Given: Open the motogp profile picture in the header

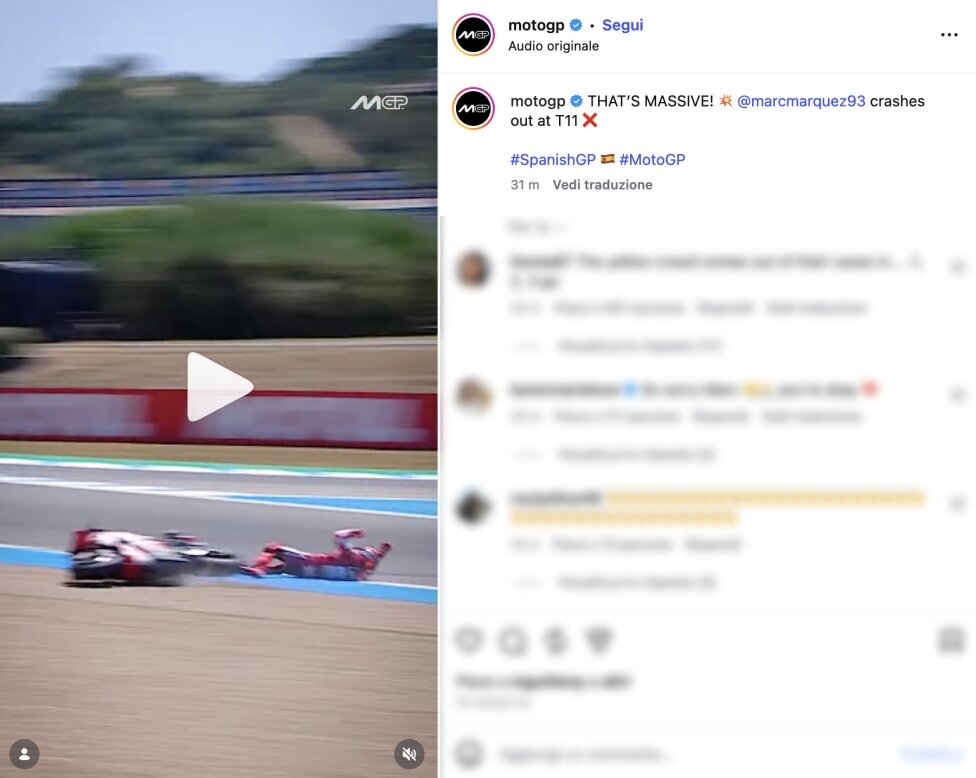Looking at the screenshot, I should (x=474, y=35).
